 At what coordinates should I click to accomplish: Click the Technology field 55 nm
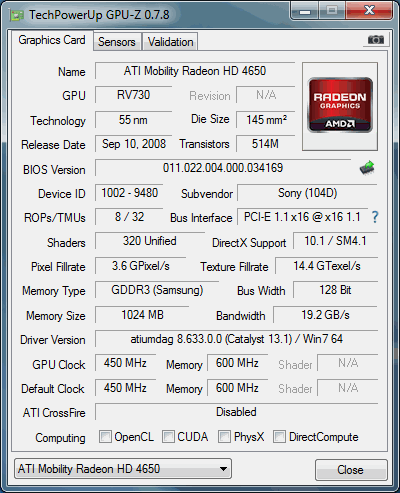[x=133, y=120]
